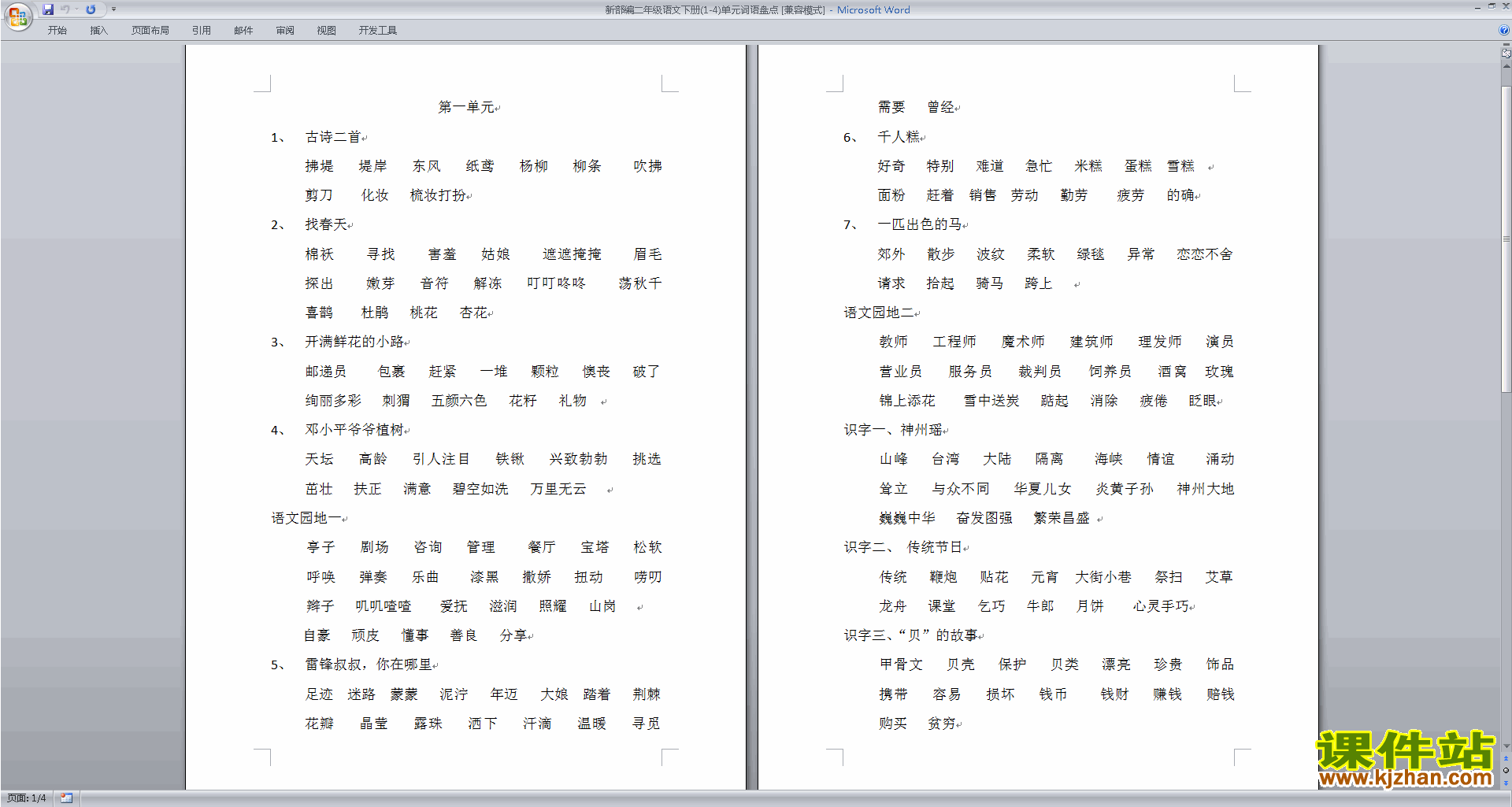Image resolution: width=1512 pixels, height=807 pixels.
Task: Click the word 繁荣昌盛
Action: [1062, 518]
